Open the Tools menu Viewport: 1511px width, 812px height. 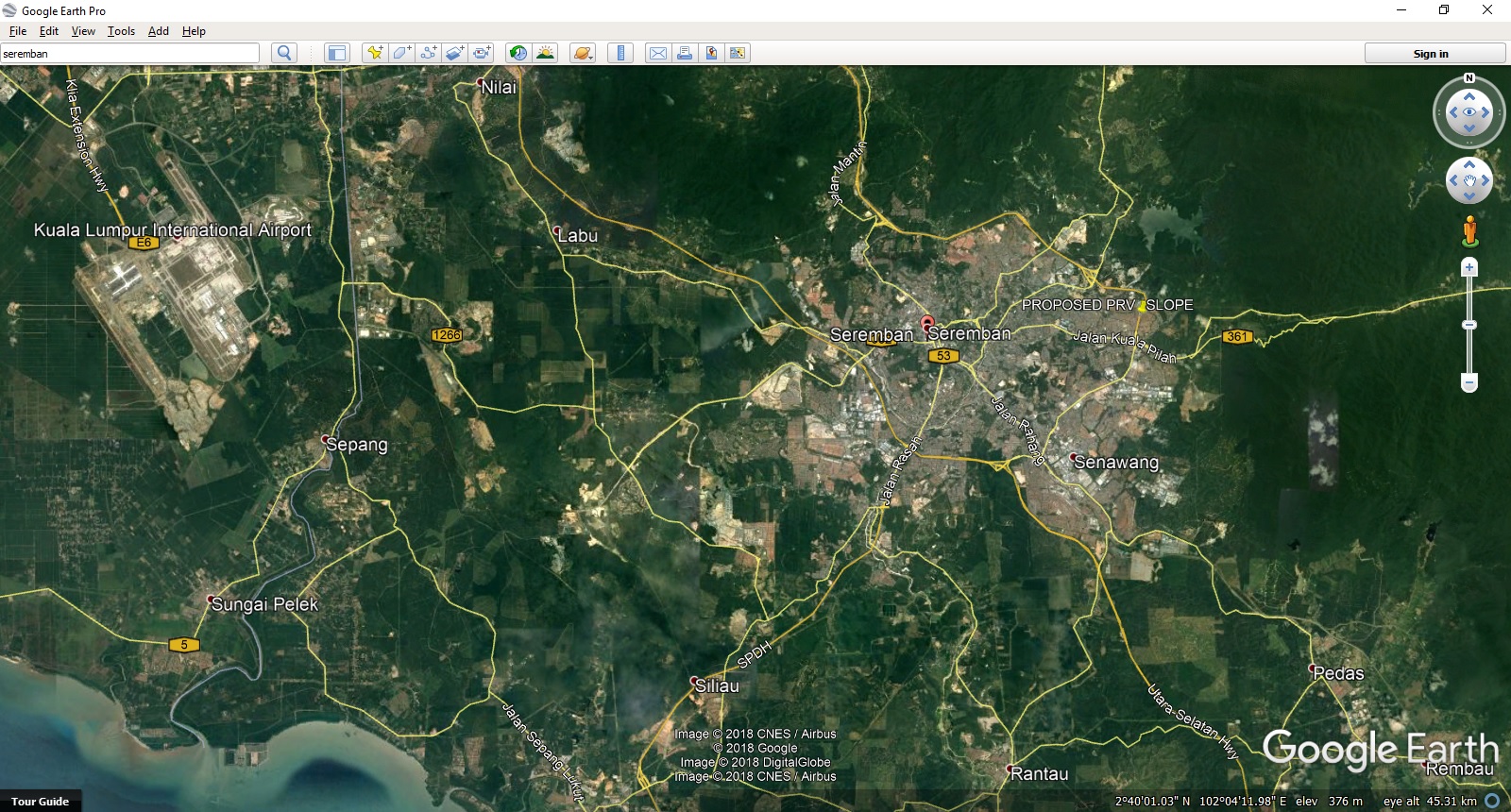tap(121, 31)
